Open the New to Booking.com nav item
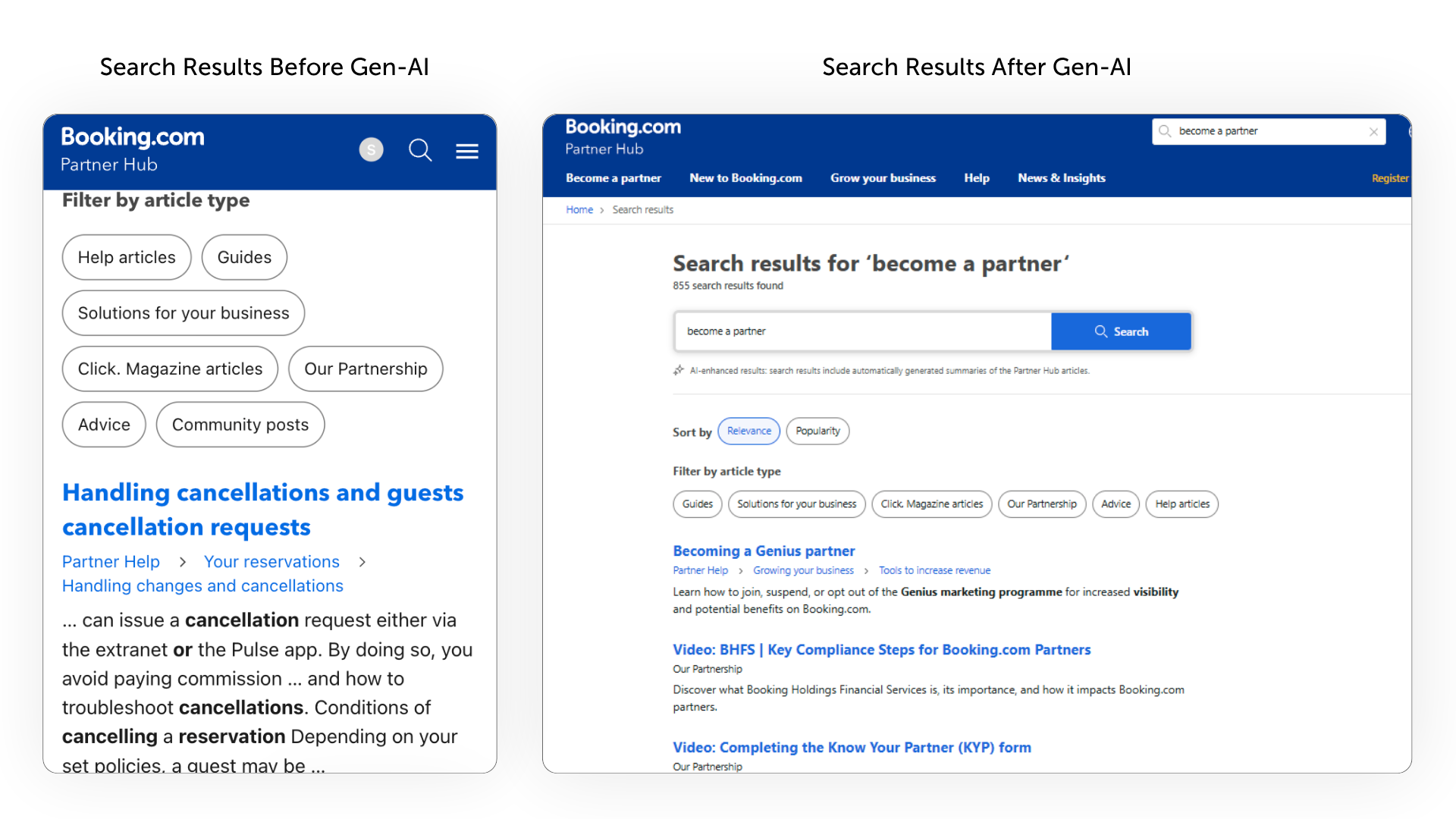Screen dimensions: 1456x819 746,178
